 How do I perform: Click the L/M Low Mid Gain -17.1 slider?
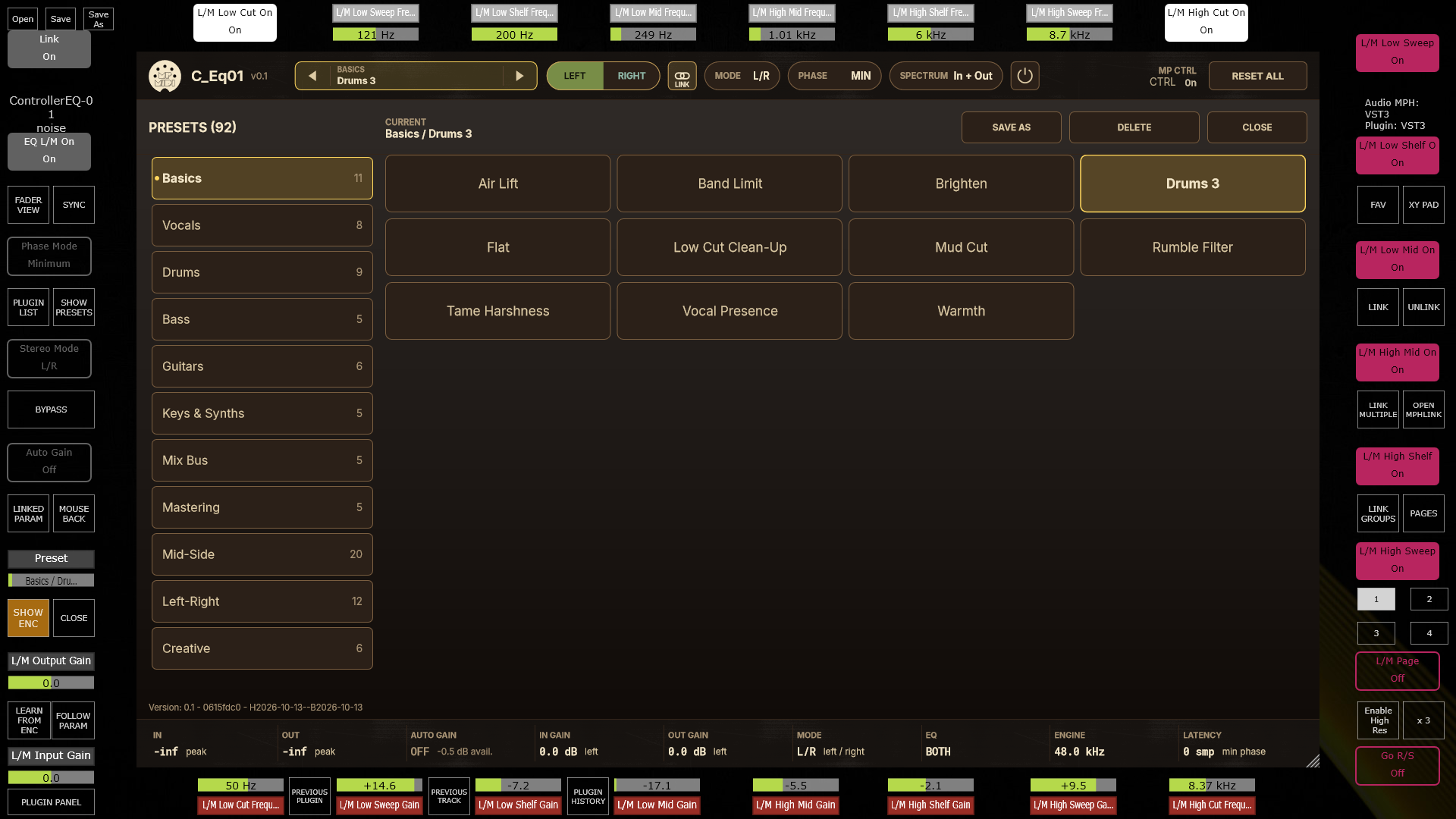pos(657,786)
